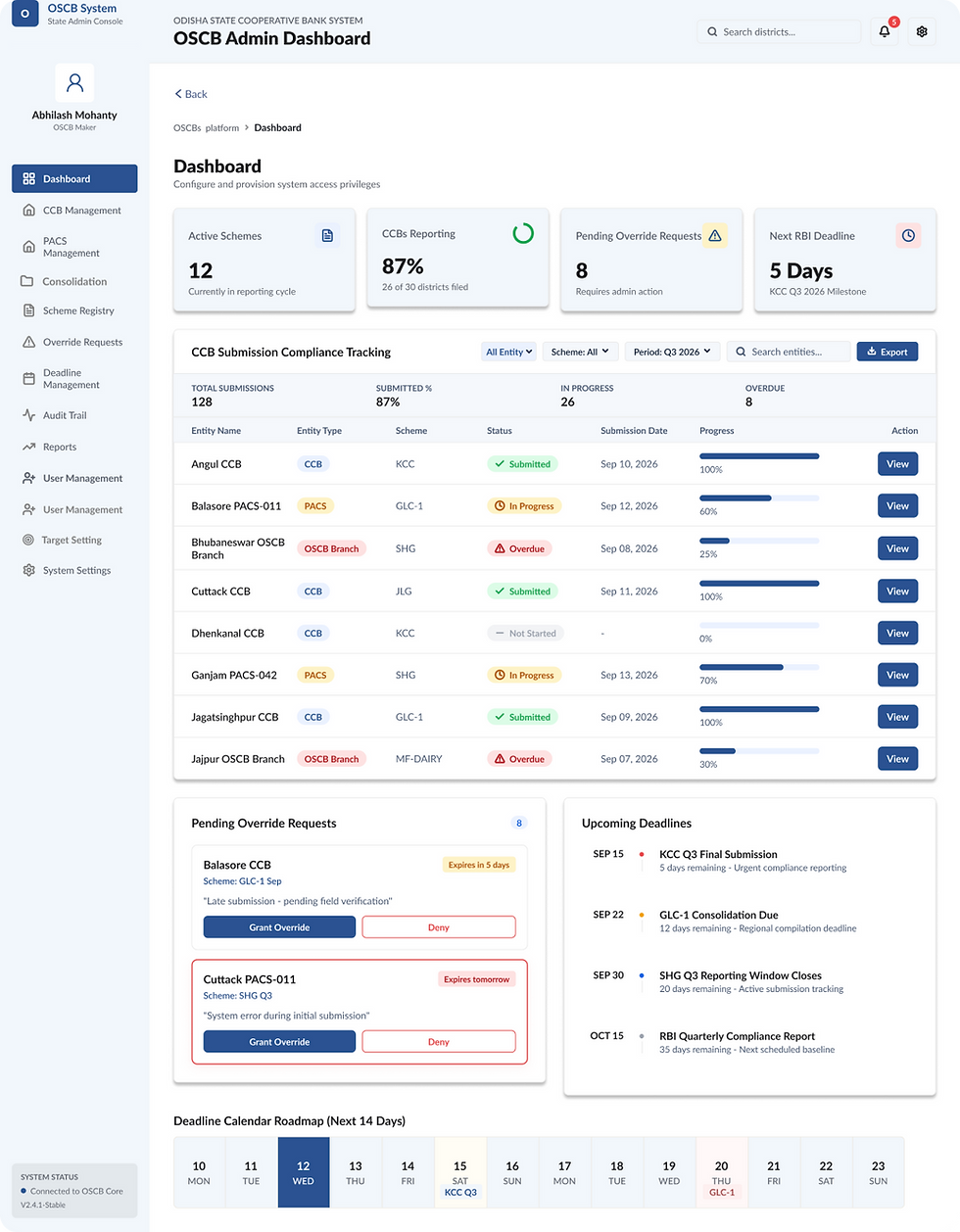
Task: Select 12 WED in deadline calendar
Action: tap(304, 1172)
